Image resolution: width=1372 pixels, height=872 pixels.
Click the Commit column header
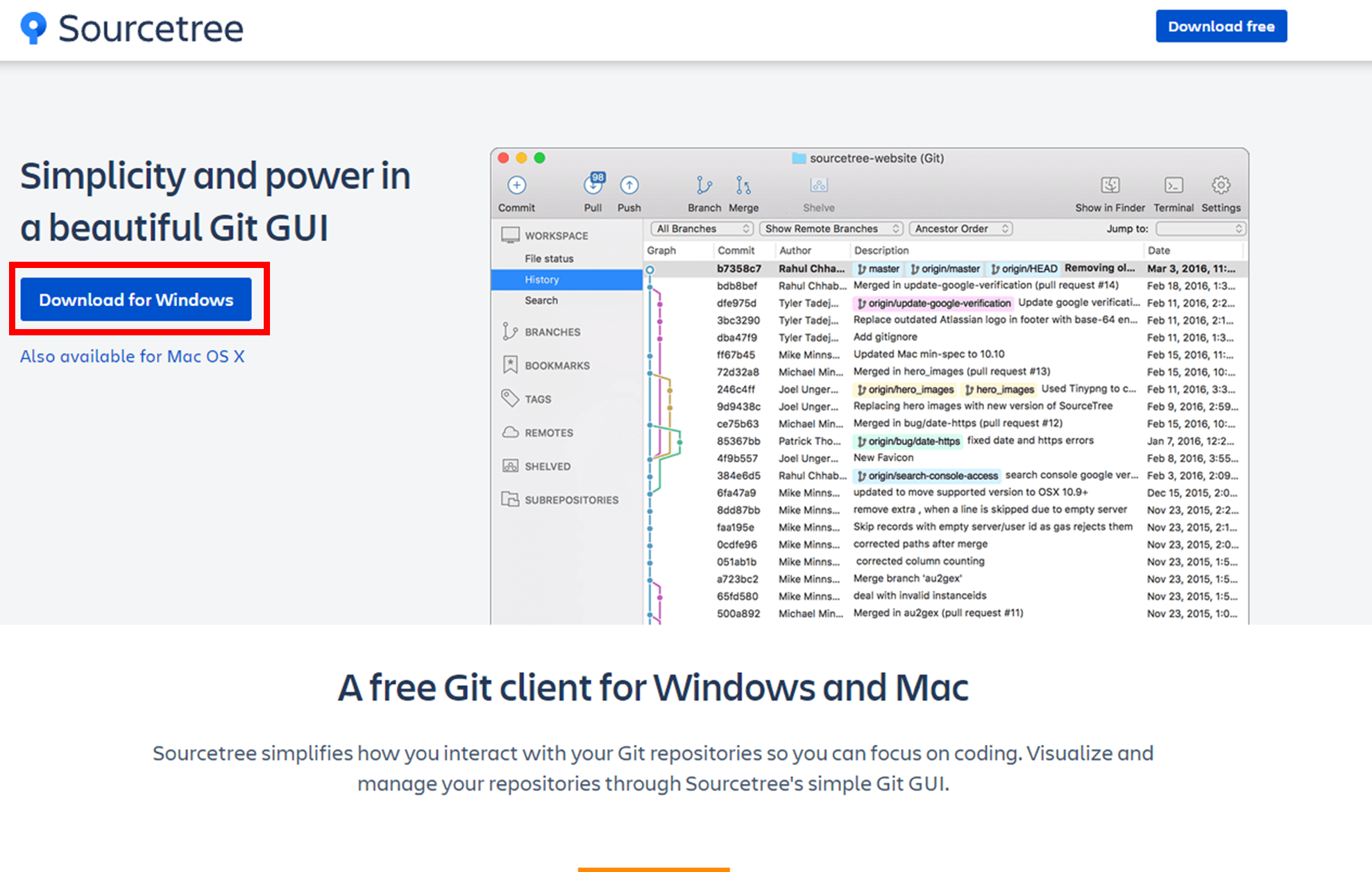click(x=736, y=251)
